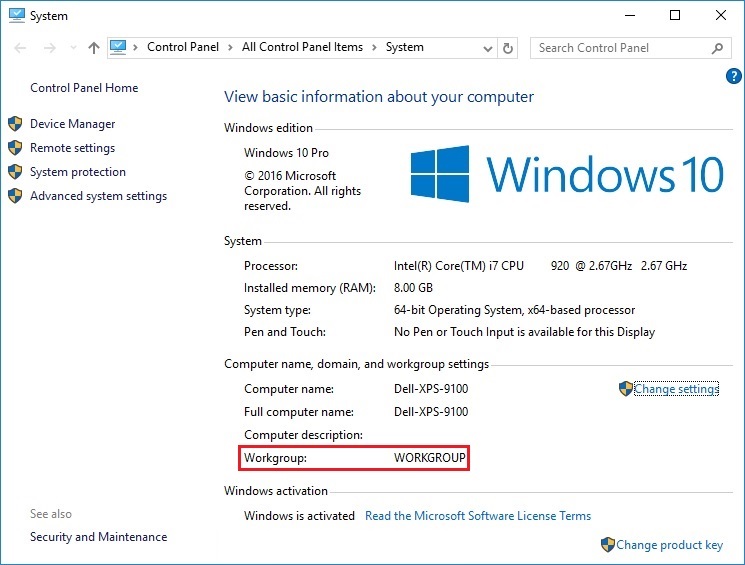Click Full computer name value Dell-XPS-9100
The height and width of the screenshot is (565, 745).
click(x=431, y=412)
